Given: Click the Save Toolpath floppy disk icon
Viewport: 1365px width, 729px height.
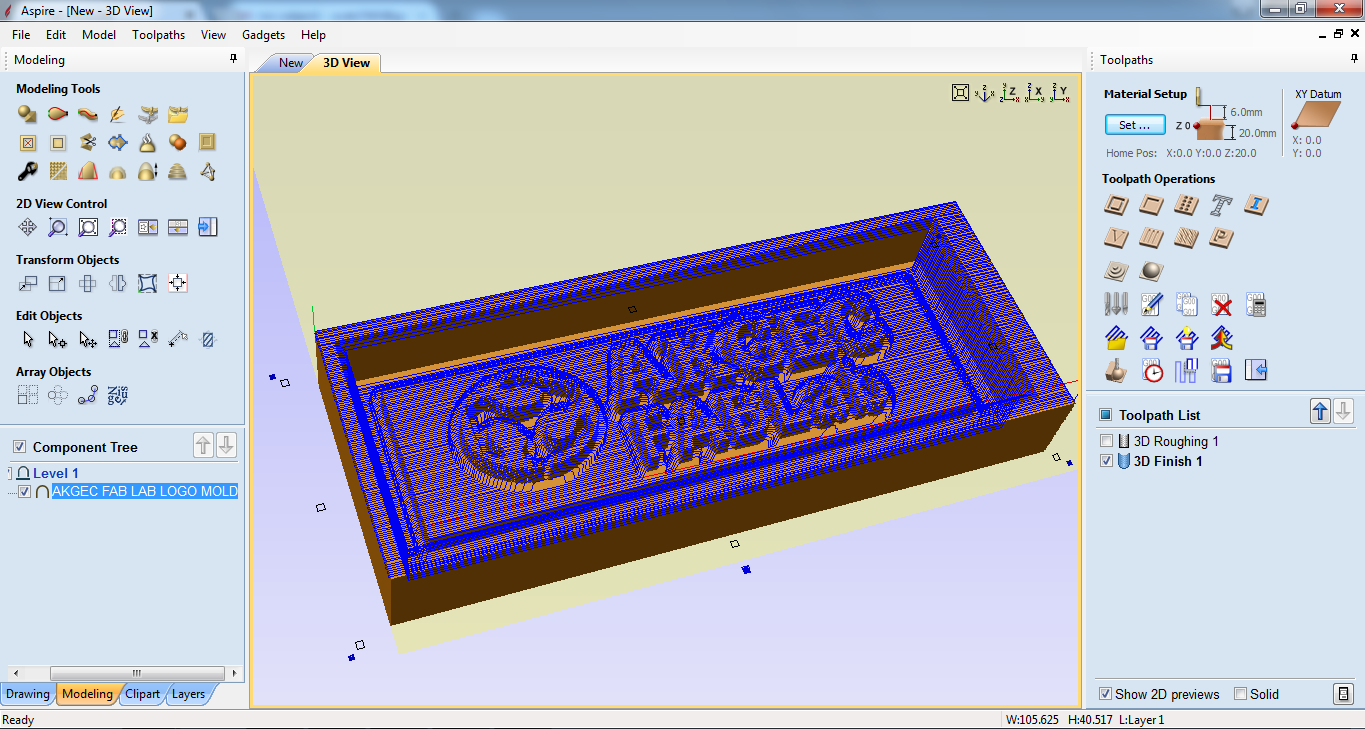Looking at the screenshot, I should point(1221,371).
